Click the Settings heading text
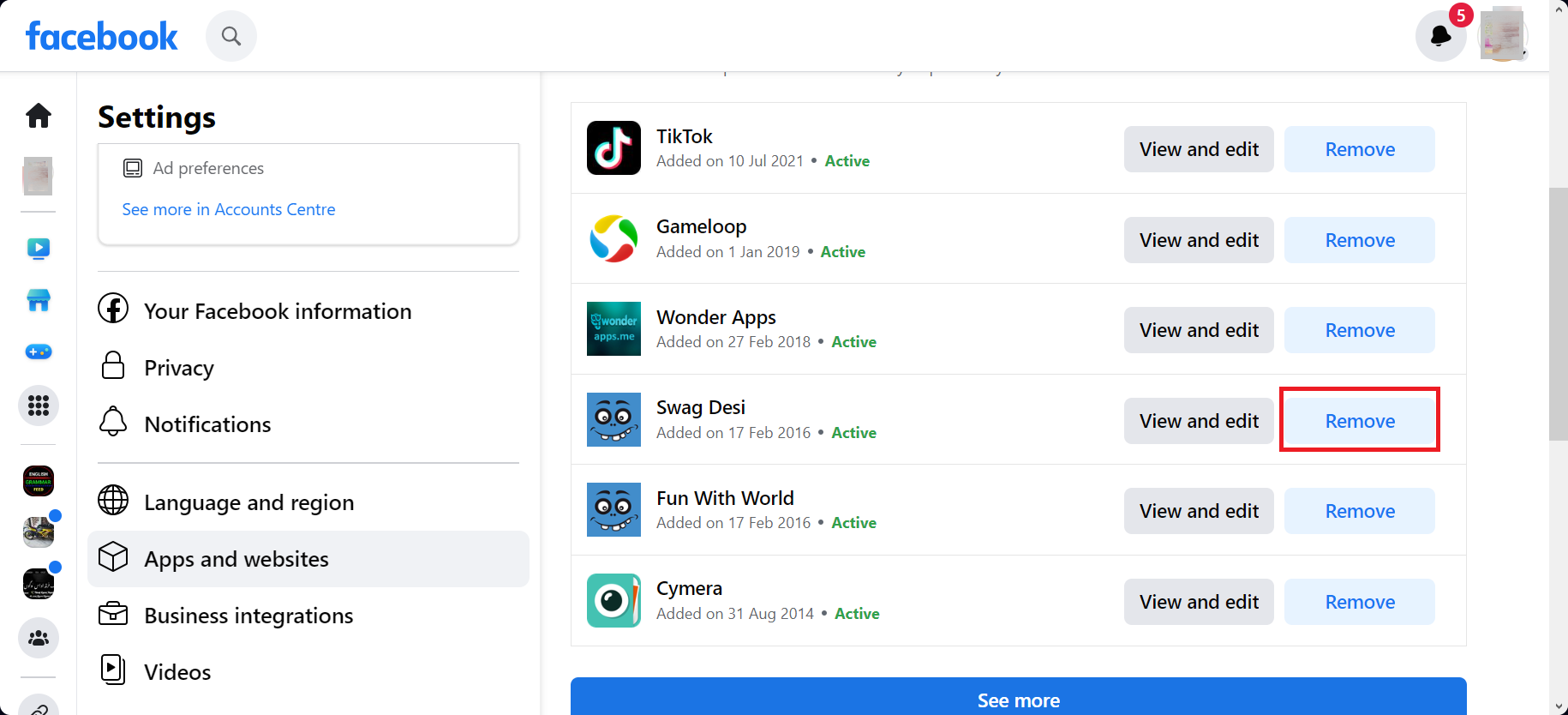The height and width of the screenshot is (715, 1568). point(157,117)
